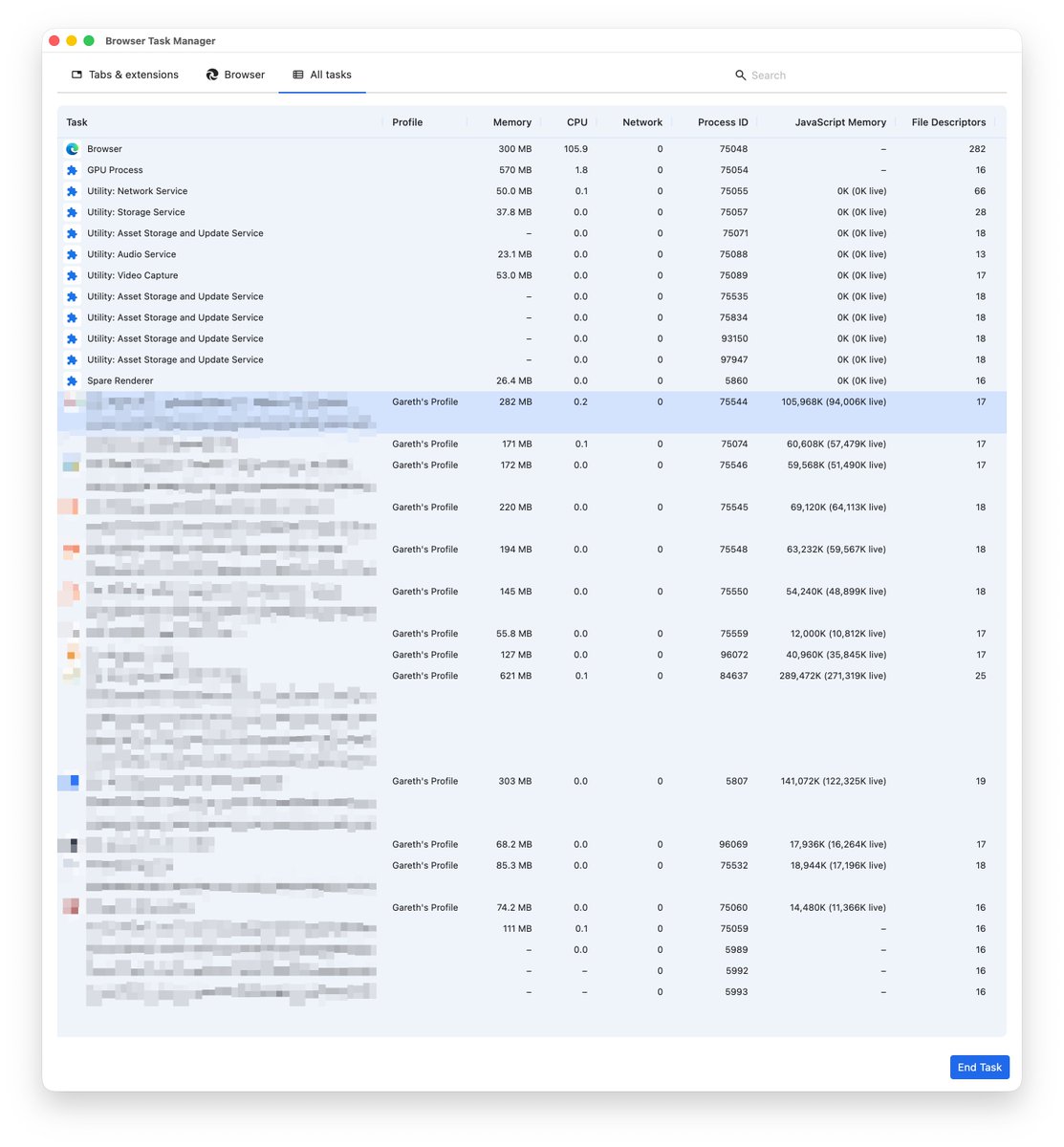Click the 289,472K (271,319K live) value
1064x1147 pixels.
click(833, 676)
